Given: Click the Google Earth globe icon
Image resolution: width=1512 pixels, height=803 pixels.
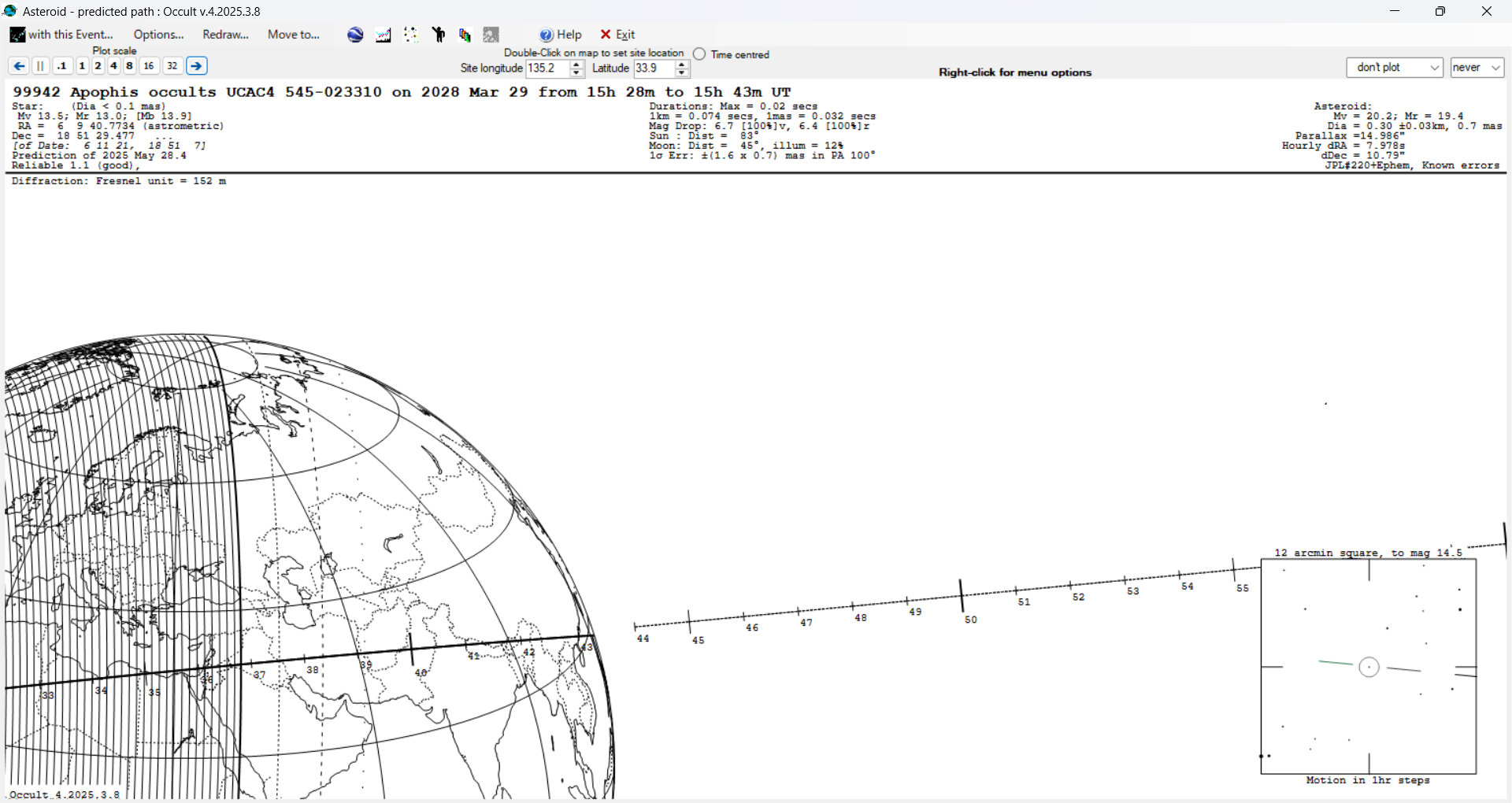Looking at the screenshot, I should (355, 35).
